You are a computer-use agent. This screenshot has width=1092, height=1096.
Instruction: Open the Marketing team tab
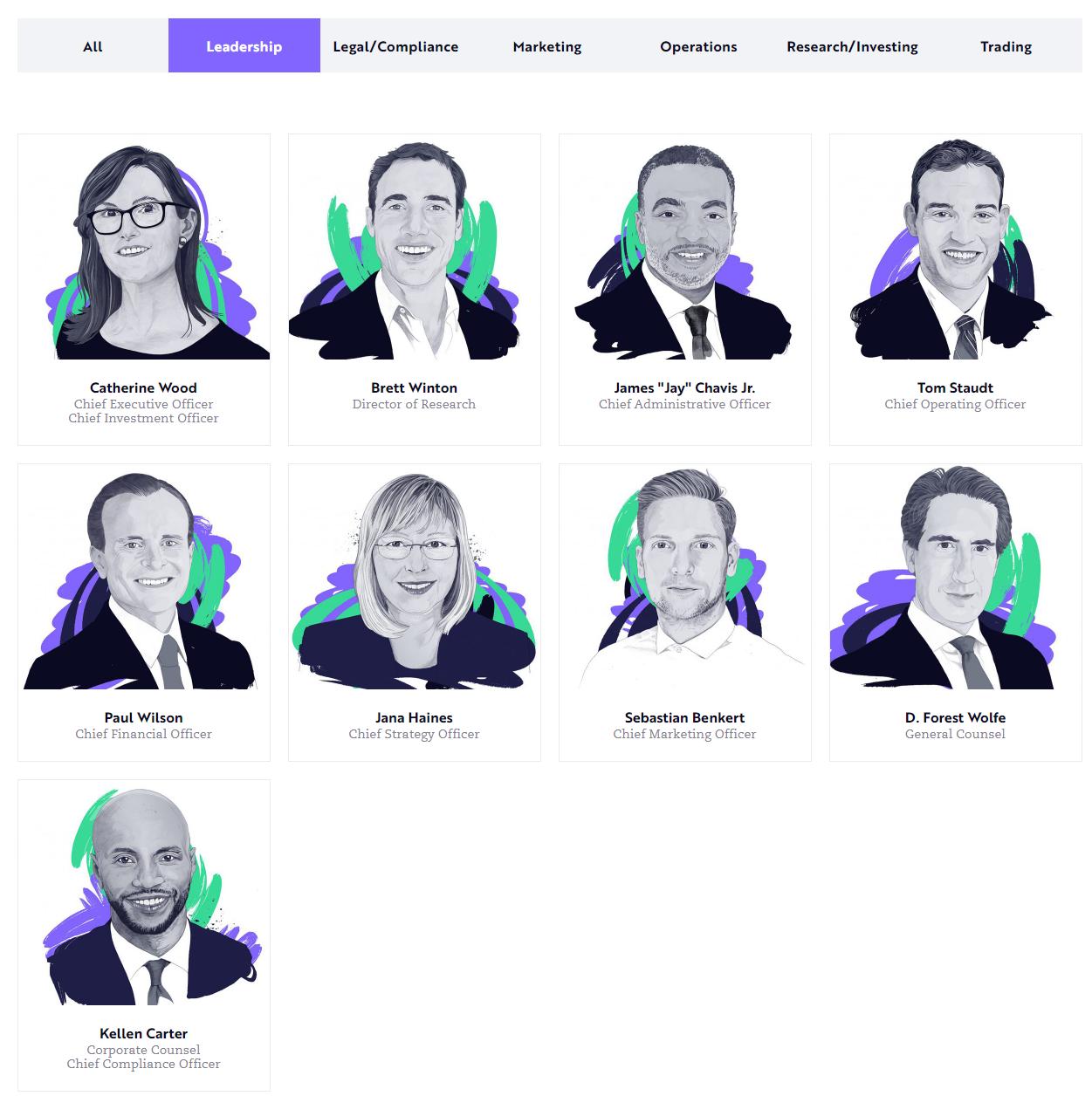coord(547,46)
